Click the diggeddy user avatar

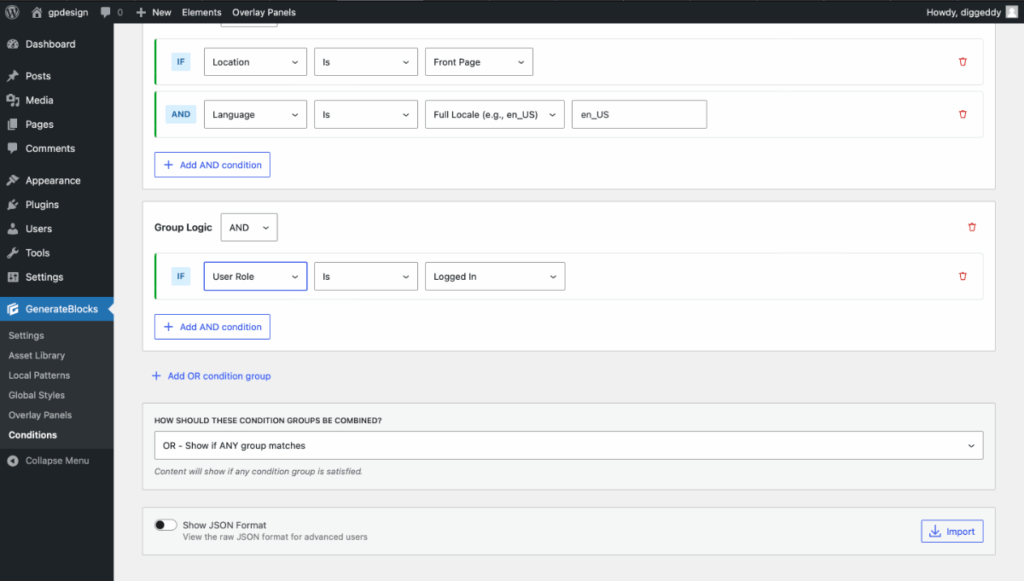tap(1012, 12)
